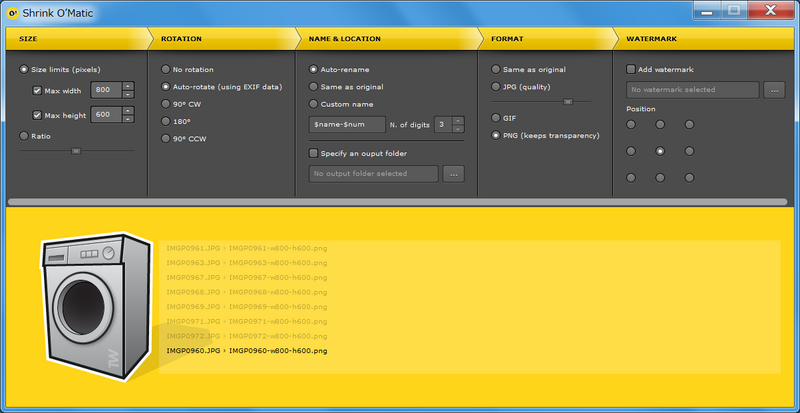
Task: Click log entry IMGP0971.JPG conversion line
Action: point(247,322)
